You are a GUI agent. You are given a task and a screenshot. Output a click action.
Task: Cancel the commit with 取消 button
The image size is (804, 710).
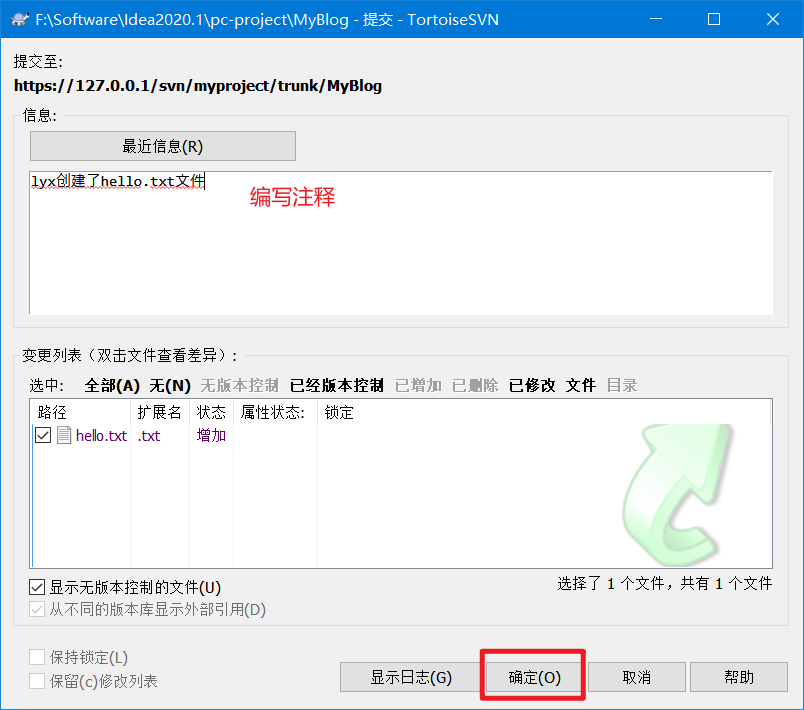(636, 677)
